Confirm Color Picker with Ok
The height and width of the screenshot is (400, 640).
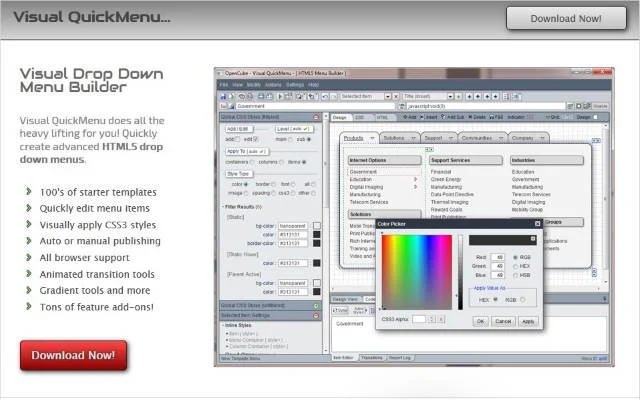[x=480, y=321]
